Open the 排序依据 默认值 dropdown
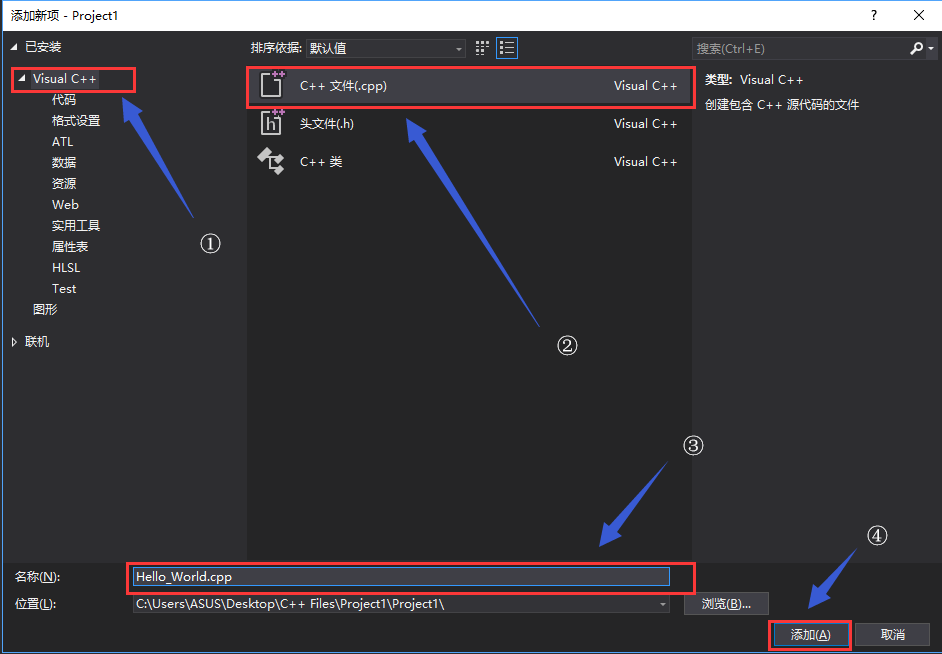This screenshot has height=654, width=942. [x=386, y=49]
